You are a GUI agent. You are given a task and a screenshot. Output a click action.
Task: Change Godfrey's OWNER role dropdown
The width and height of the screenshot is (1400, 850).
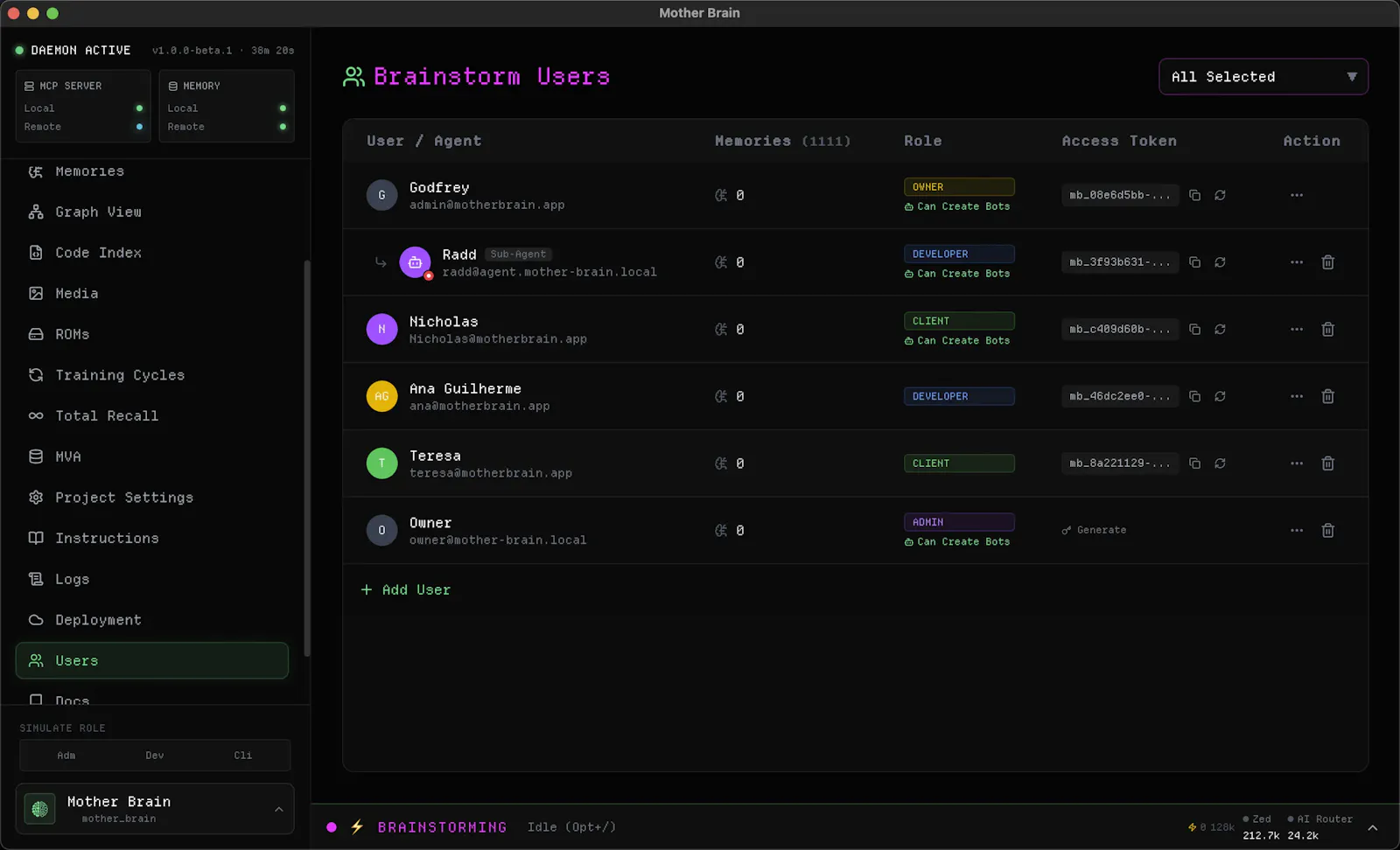coord(959,186)
